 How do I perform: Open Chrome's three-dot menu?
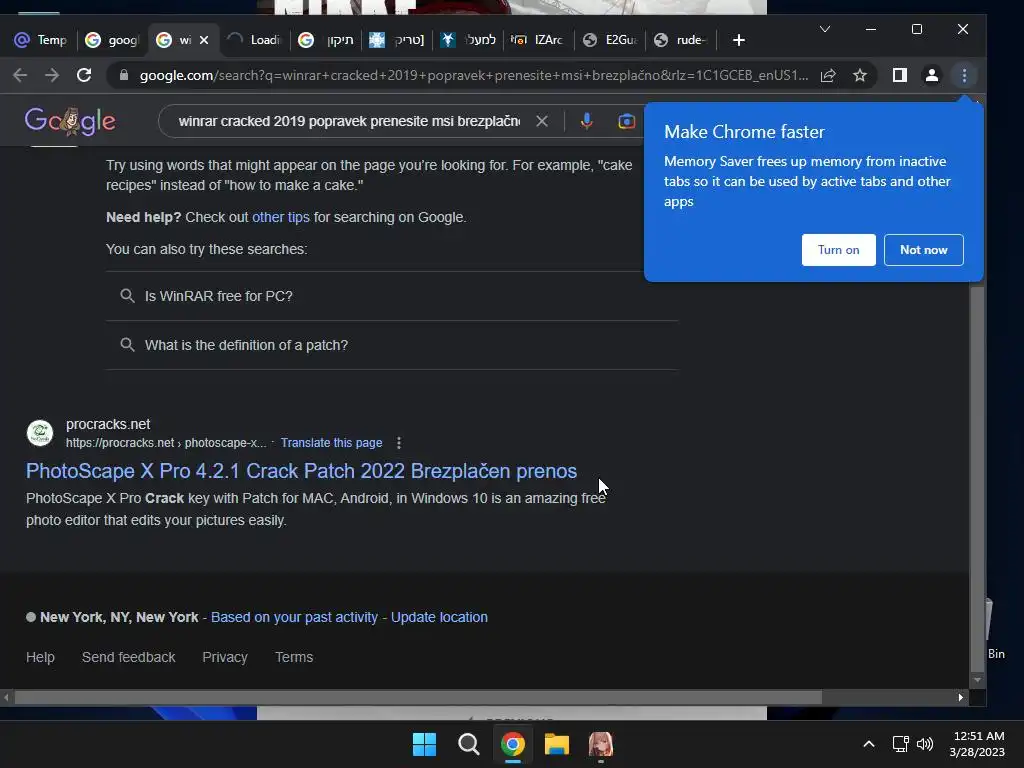click(x=964, y=75)
